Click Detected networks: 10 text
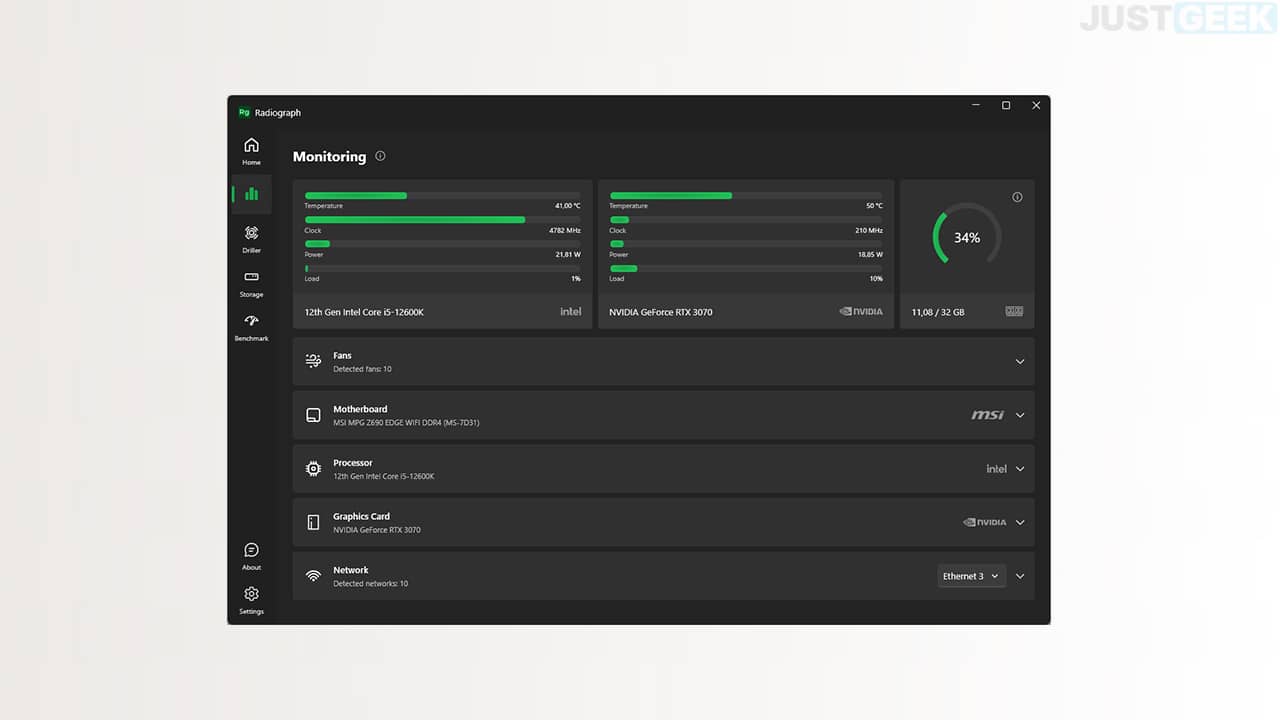 tap(370, 584)
